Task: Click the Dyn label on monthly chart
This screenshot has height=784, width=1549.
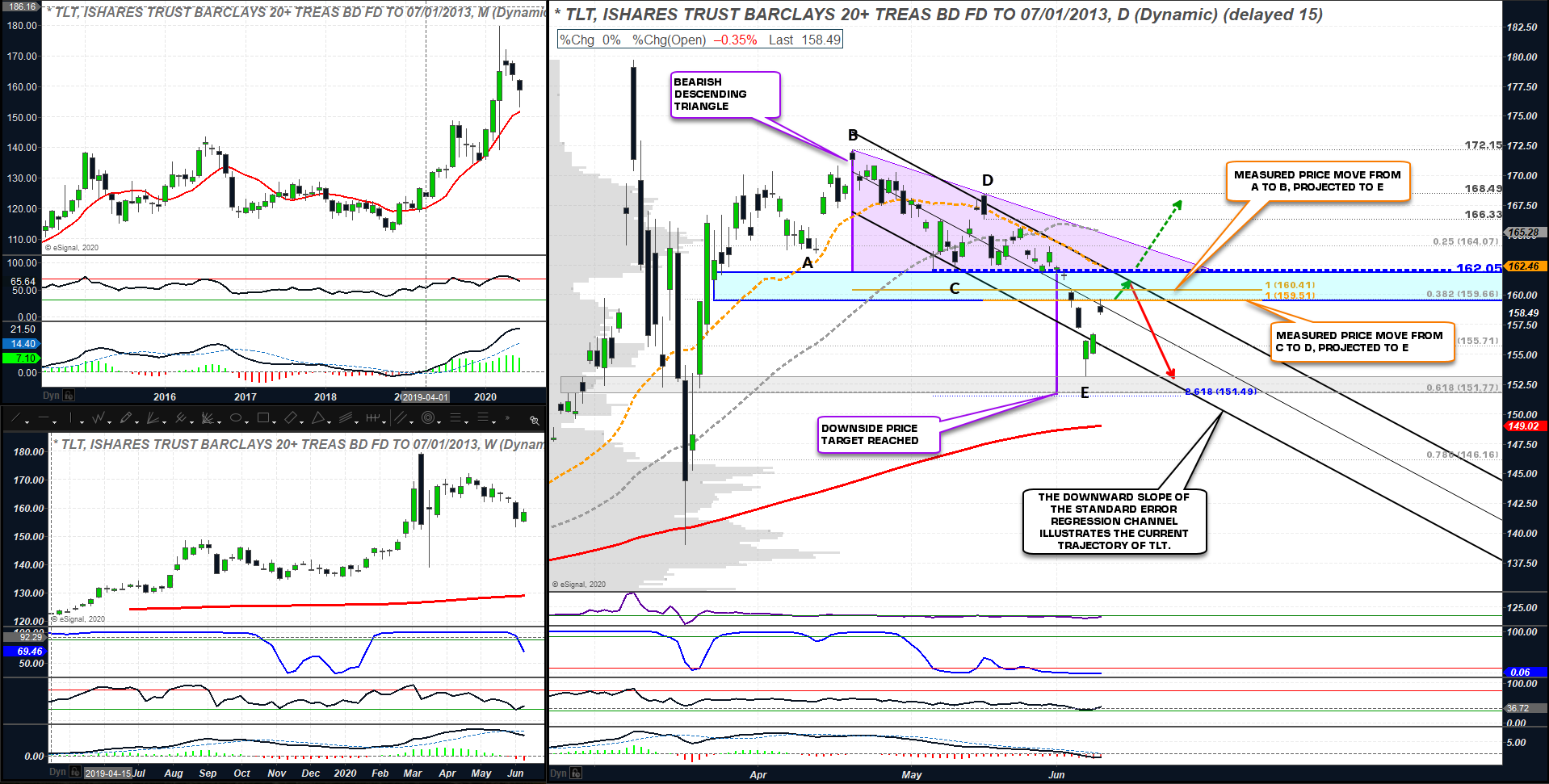Action: [x=51, y=396]
